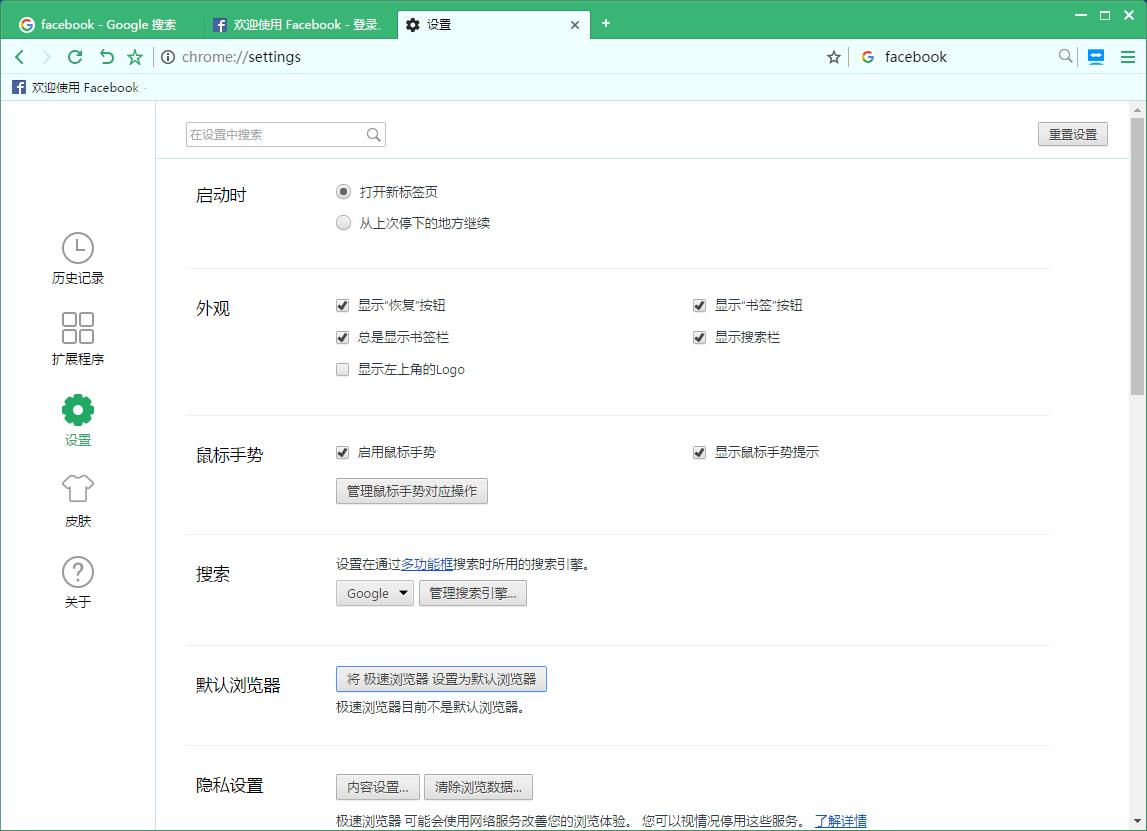1147x831 pixels.
Task: Toggle 显示鼠标手势提示 checkbox
Action: (x=699, y=453)
